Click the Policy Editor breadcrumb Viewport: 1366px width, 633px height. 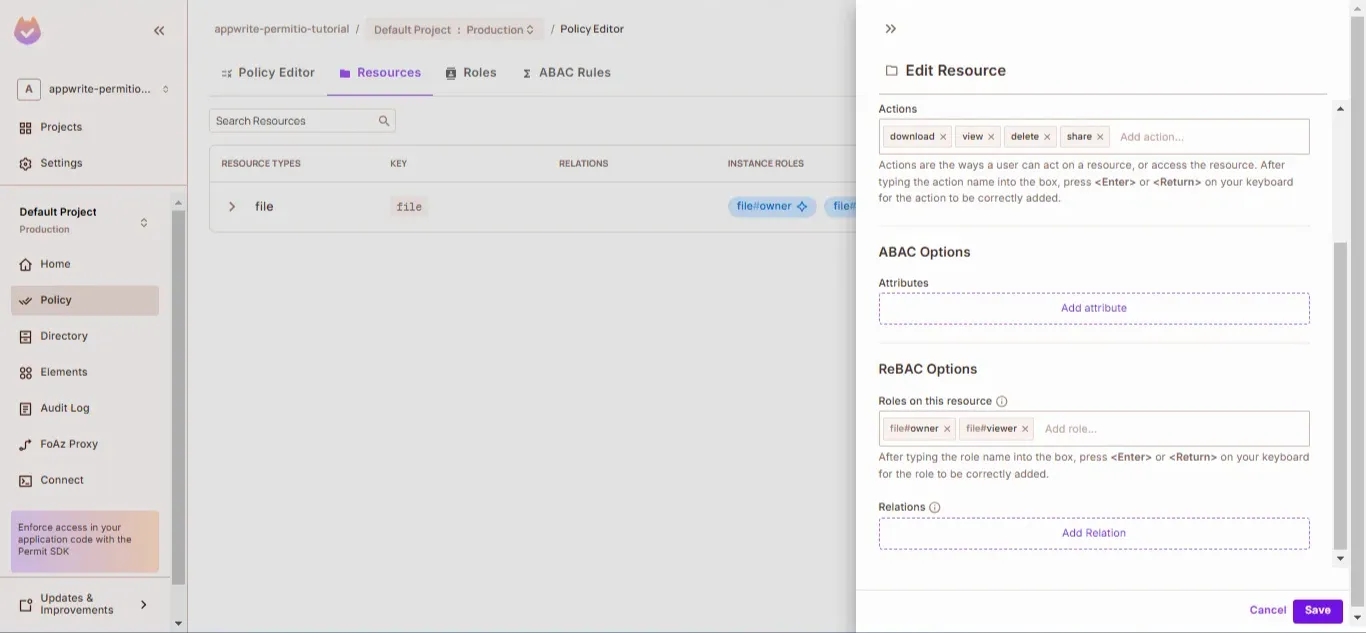pos(592,29)
